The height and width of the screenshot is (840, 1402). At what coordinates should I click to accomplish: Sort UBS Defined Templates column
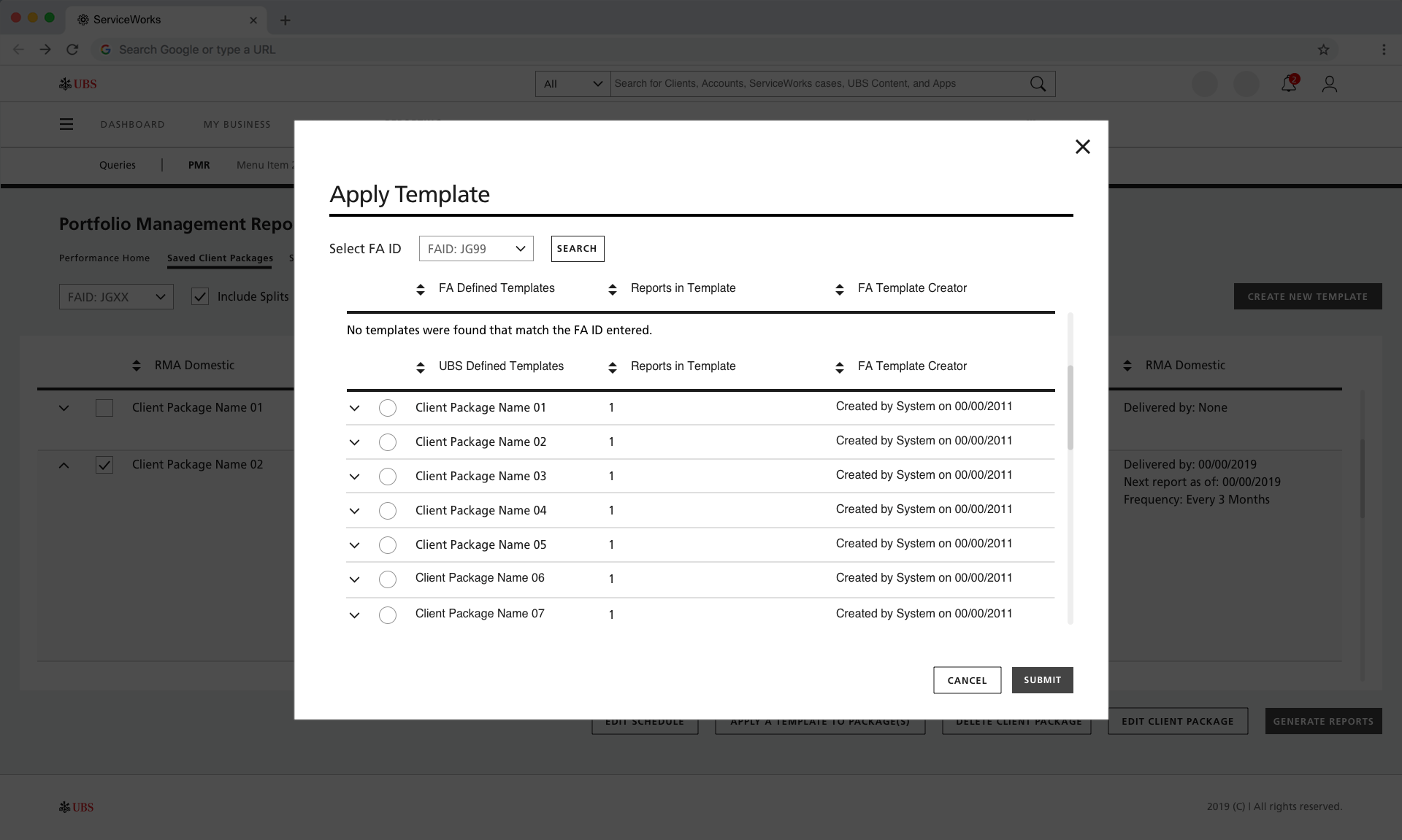421,367
